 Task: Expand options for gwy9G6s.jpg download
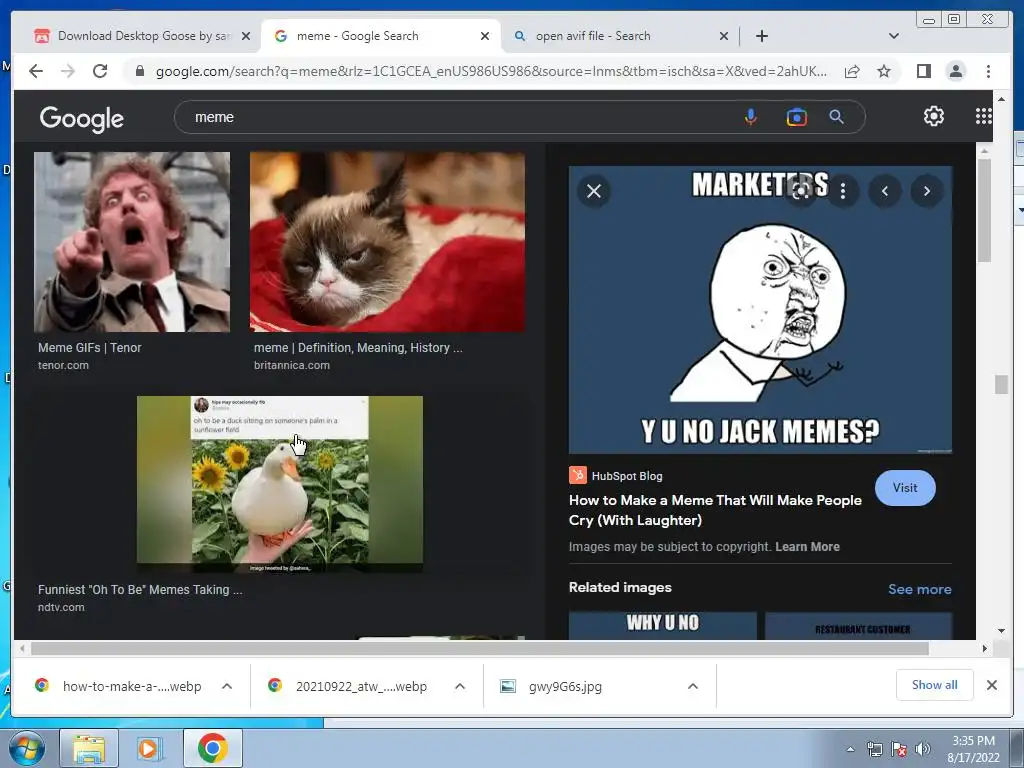point(693,686)
